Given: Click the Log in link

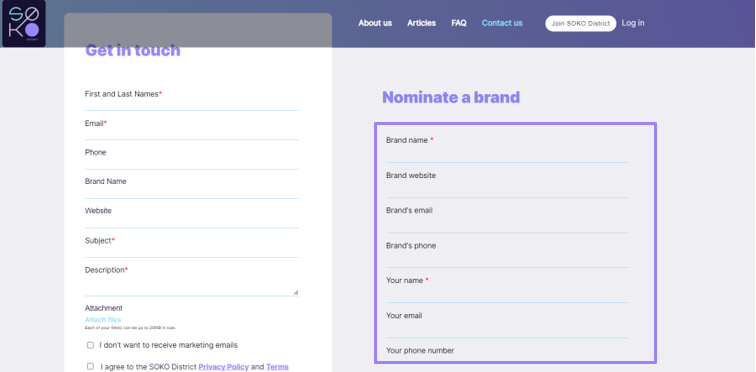Looking at the screenshot, I should tap(633, 23).
